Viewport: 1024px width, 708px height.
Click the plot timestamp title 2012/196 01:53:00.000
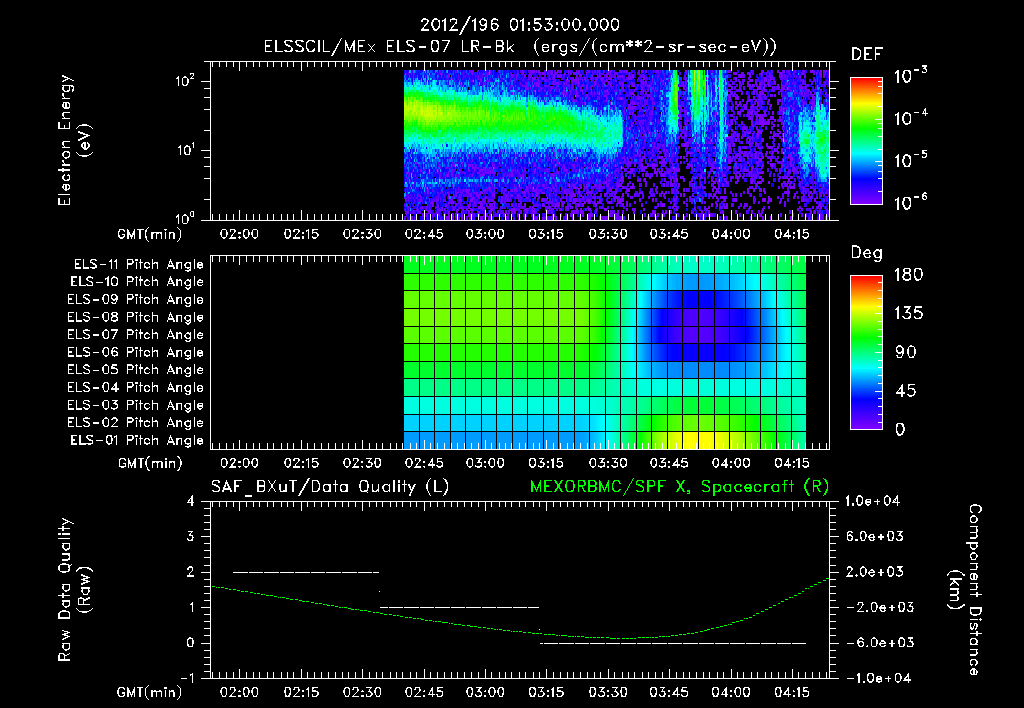coord(519,25)
